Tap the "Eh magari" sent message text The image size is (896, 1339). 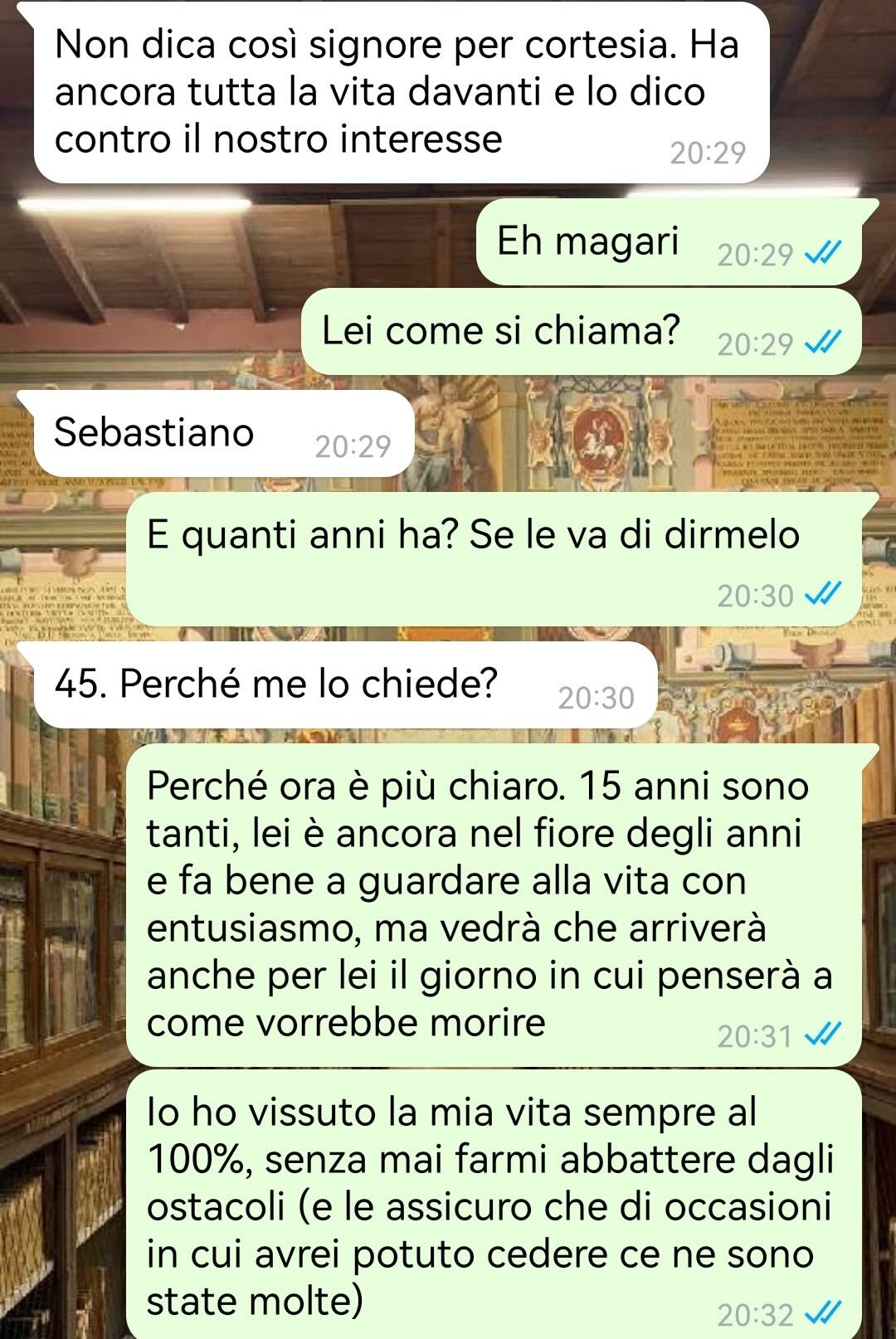[587, 241]
